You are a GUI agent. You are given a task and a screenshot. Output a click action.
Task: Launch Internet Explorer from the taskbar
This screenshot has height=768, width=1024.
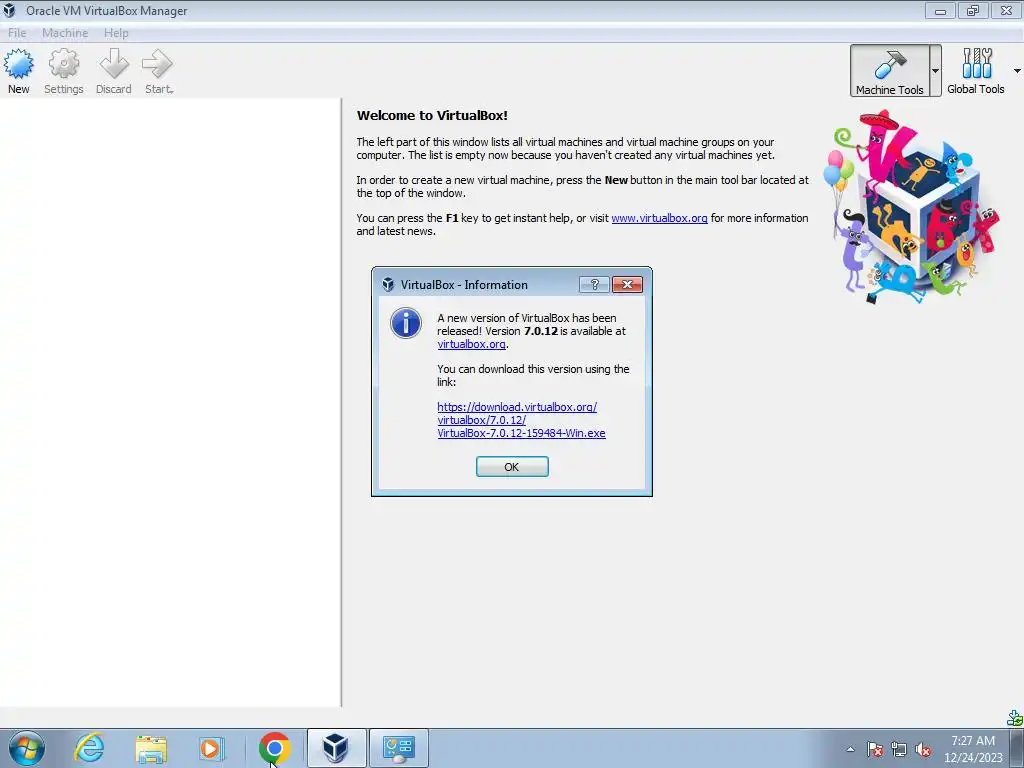coord(89,748)
